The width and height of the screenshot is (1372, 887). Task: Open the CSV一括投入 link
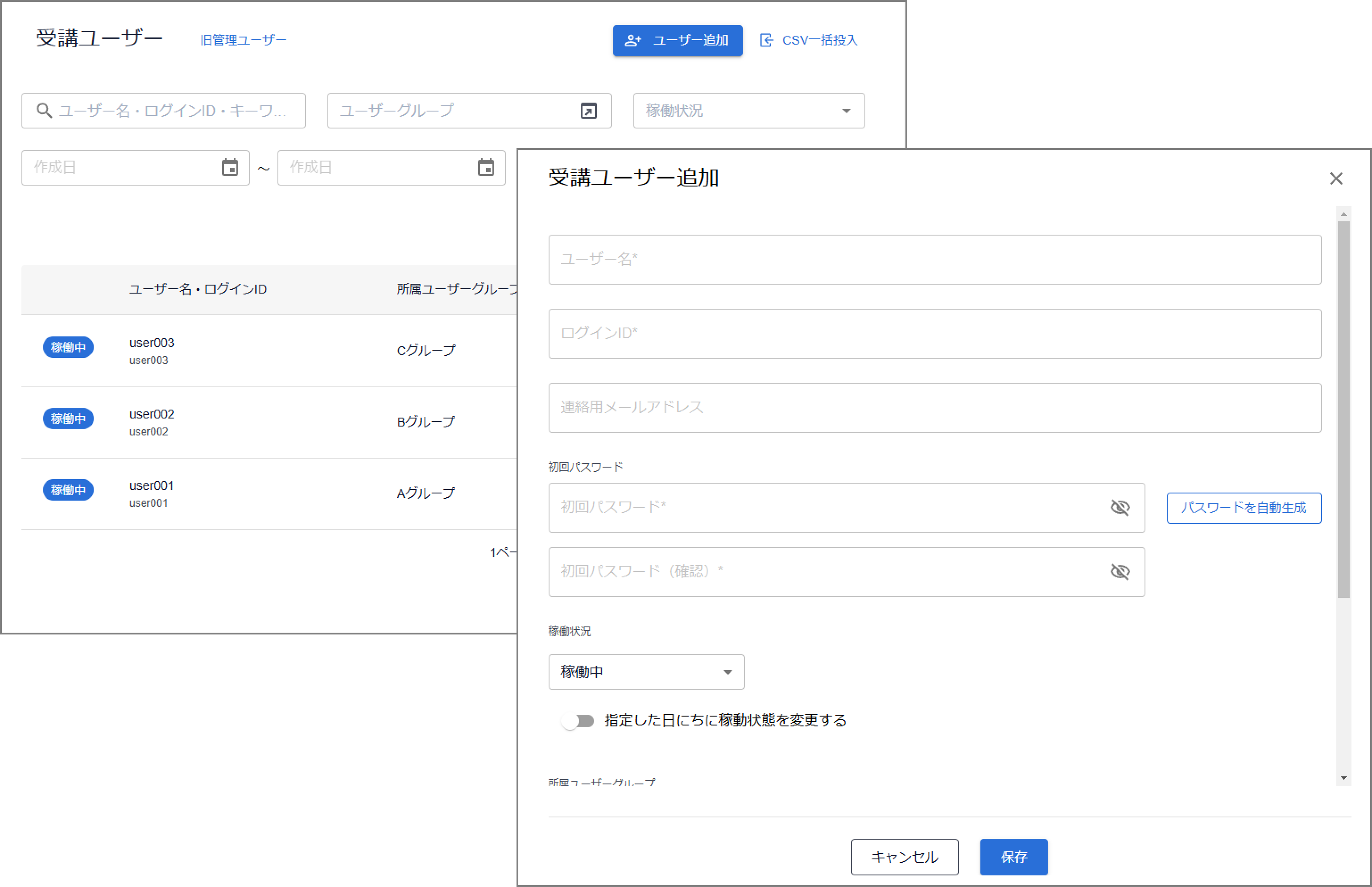coord(808,40)
